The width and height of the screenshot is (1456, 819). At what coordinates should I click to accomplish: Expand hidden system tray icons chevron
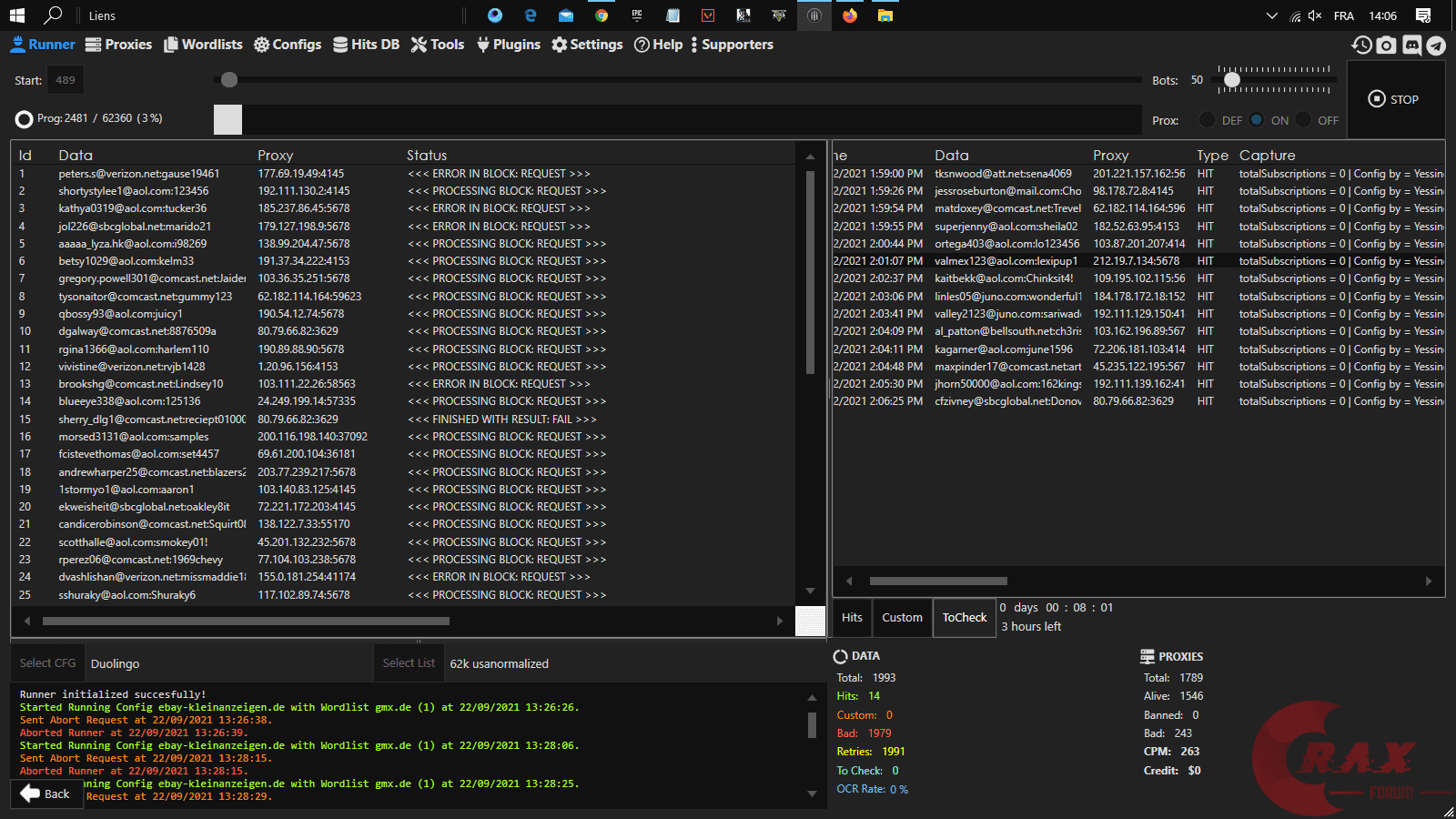1271,15
